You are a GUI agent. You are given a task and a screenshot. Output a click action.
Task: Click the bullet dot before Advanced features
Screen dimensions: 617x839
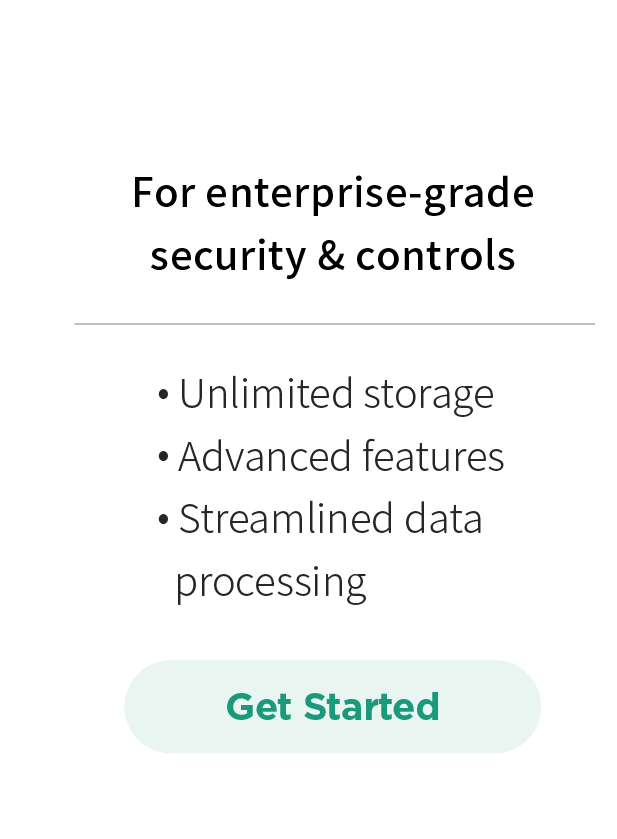[163, 458]
